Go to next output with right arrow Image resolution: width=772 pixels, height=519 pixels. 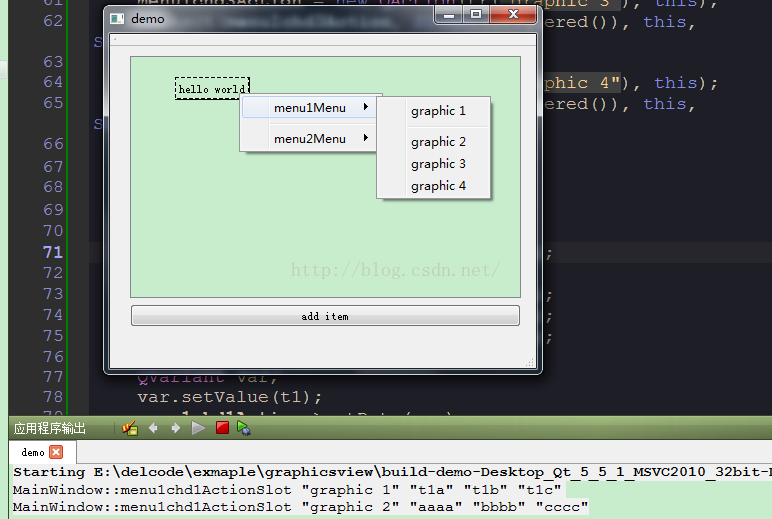click(176, 428)
